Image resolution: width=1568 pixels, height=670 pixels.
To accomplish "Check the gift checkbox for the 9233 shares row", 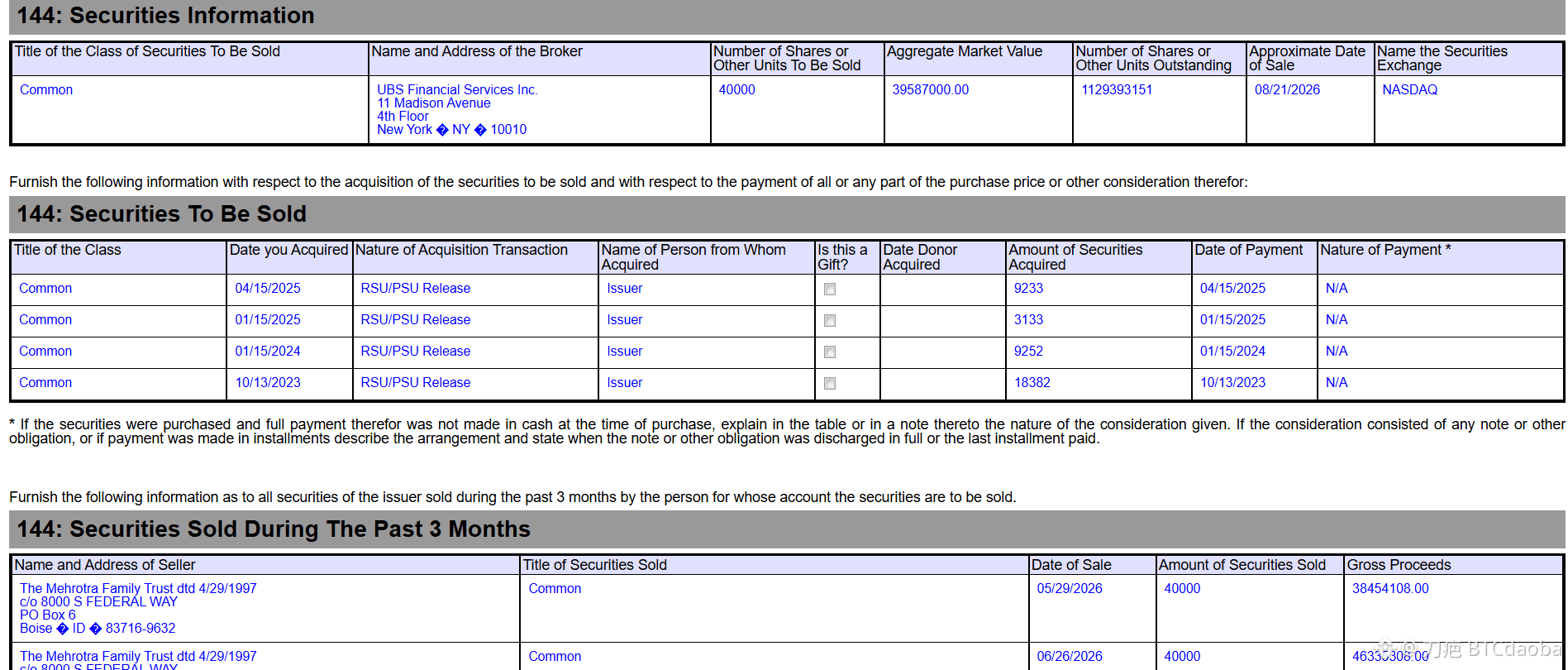I will coord(830,289).
